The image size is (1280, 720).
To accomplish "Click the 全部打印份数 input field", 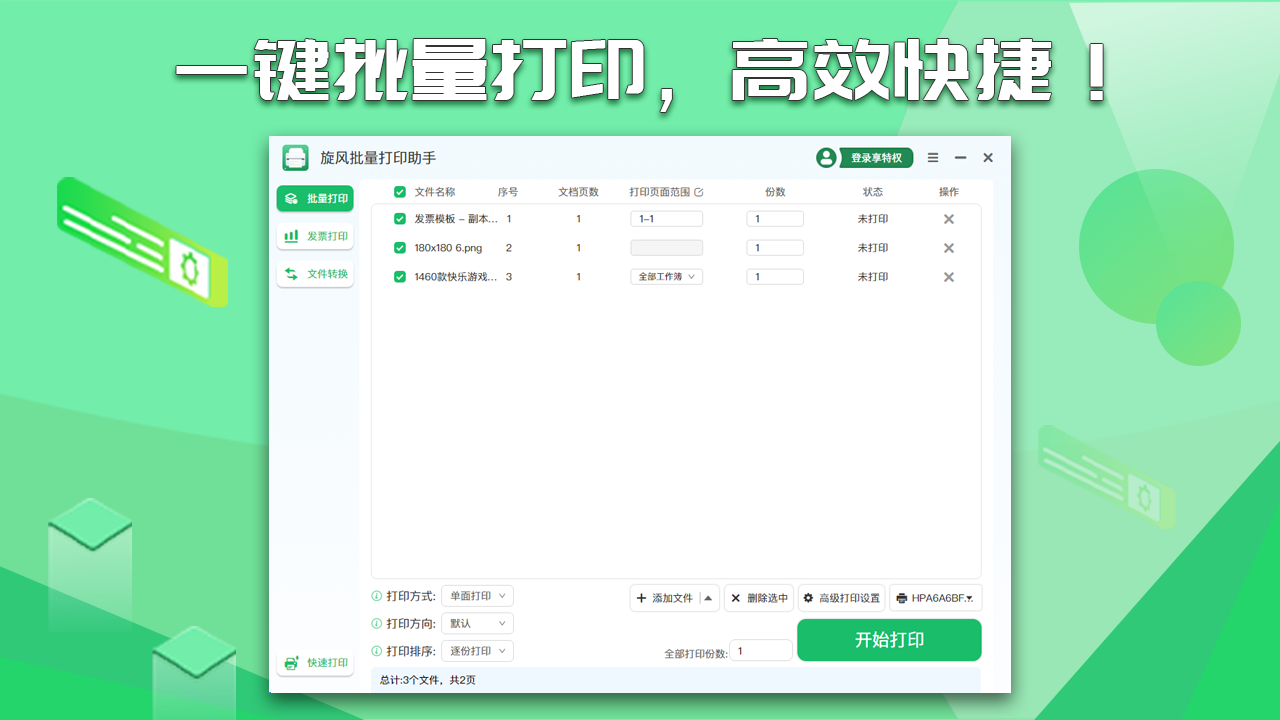I will [x=760, y=649].
